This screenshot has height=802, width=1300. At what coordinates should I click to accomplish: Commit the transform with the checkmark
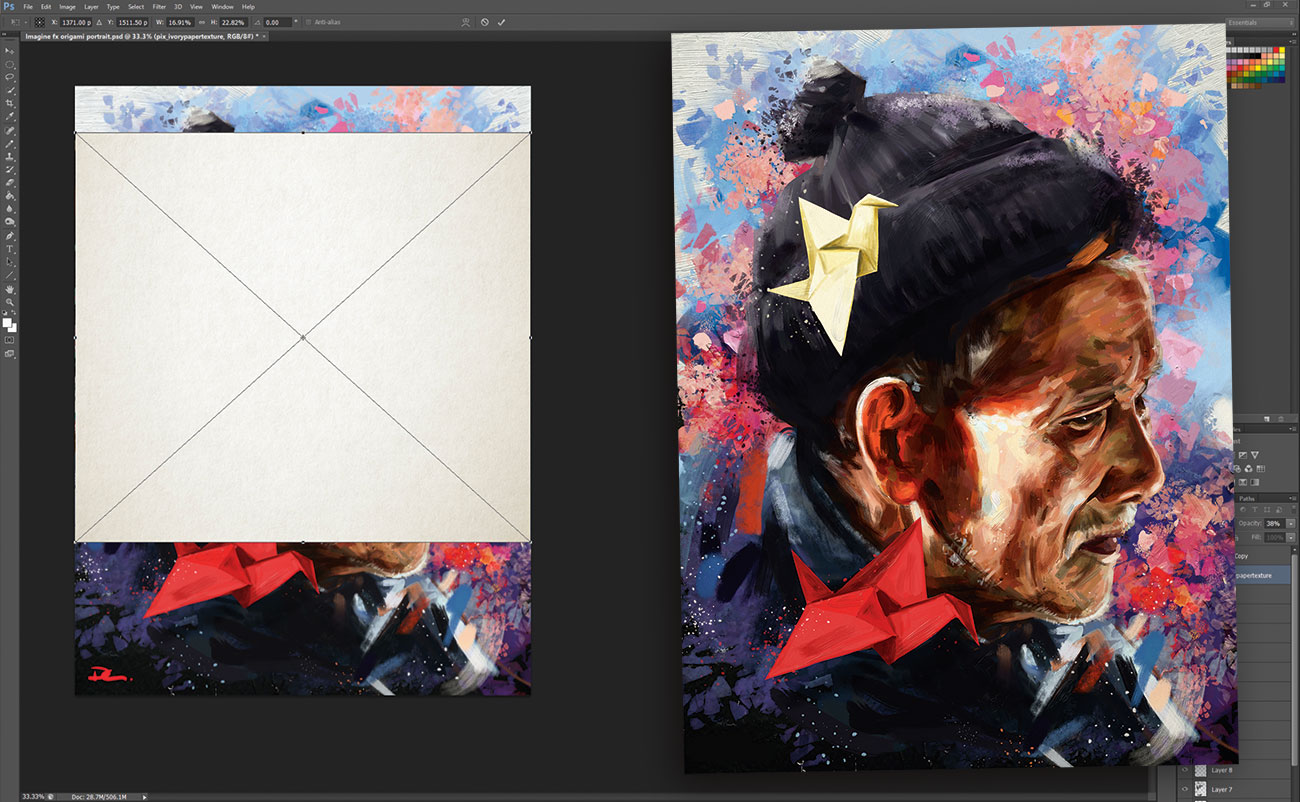pyautogui.click(x=501, y=22)
